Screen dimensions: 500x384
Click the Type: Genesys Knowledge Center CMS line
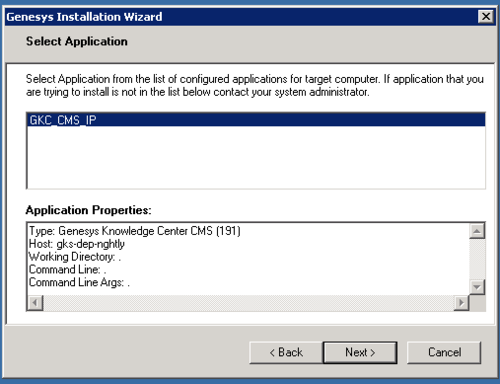135,231
